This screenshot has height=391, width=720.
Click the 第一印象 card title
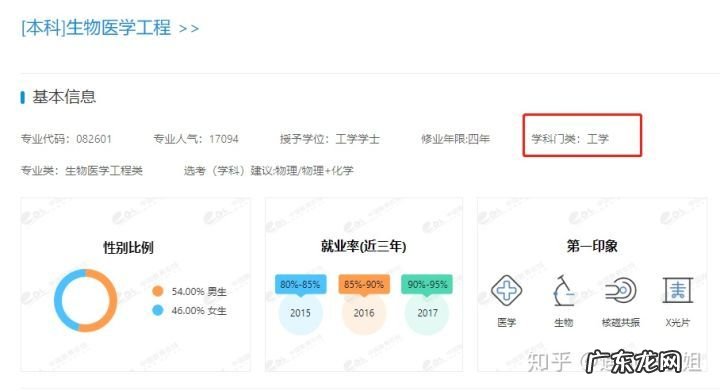tap(592, 246)
